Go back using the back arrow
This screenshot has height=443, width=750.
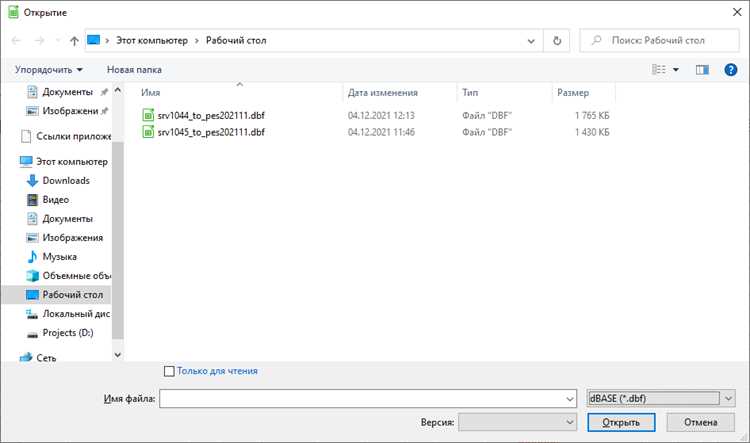[x=16, y=41]
